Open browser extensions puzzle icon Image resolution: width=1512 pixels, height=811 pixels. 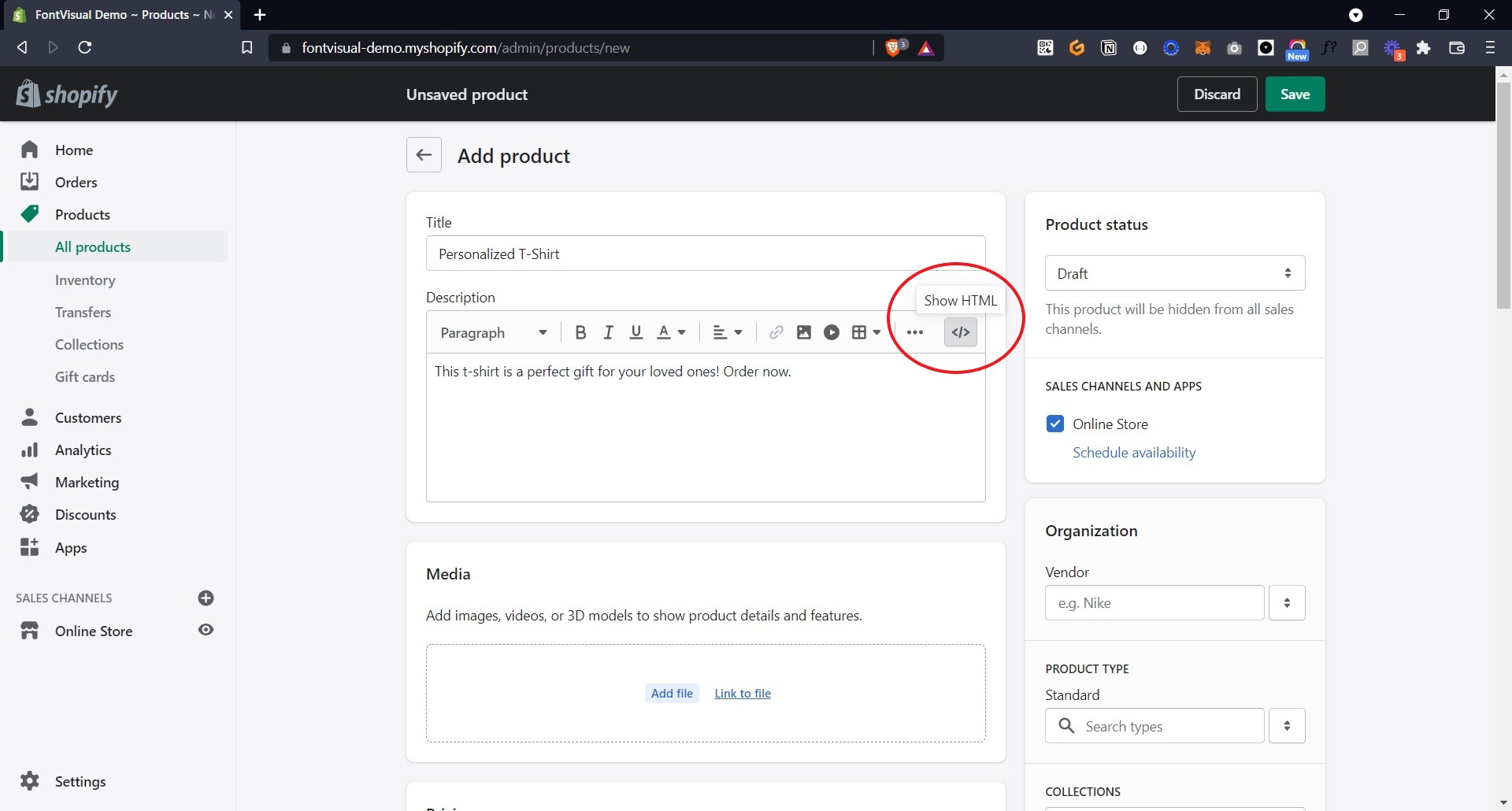[x=1423, y=48]
